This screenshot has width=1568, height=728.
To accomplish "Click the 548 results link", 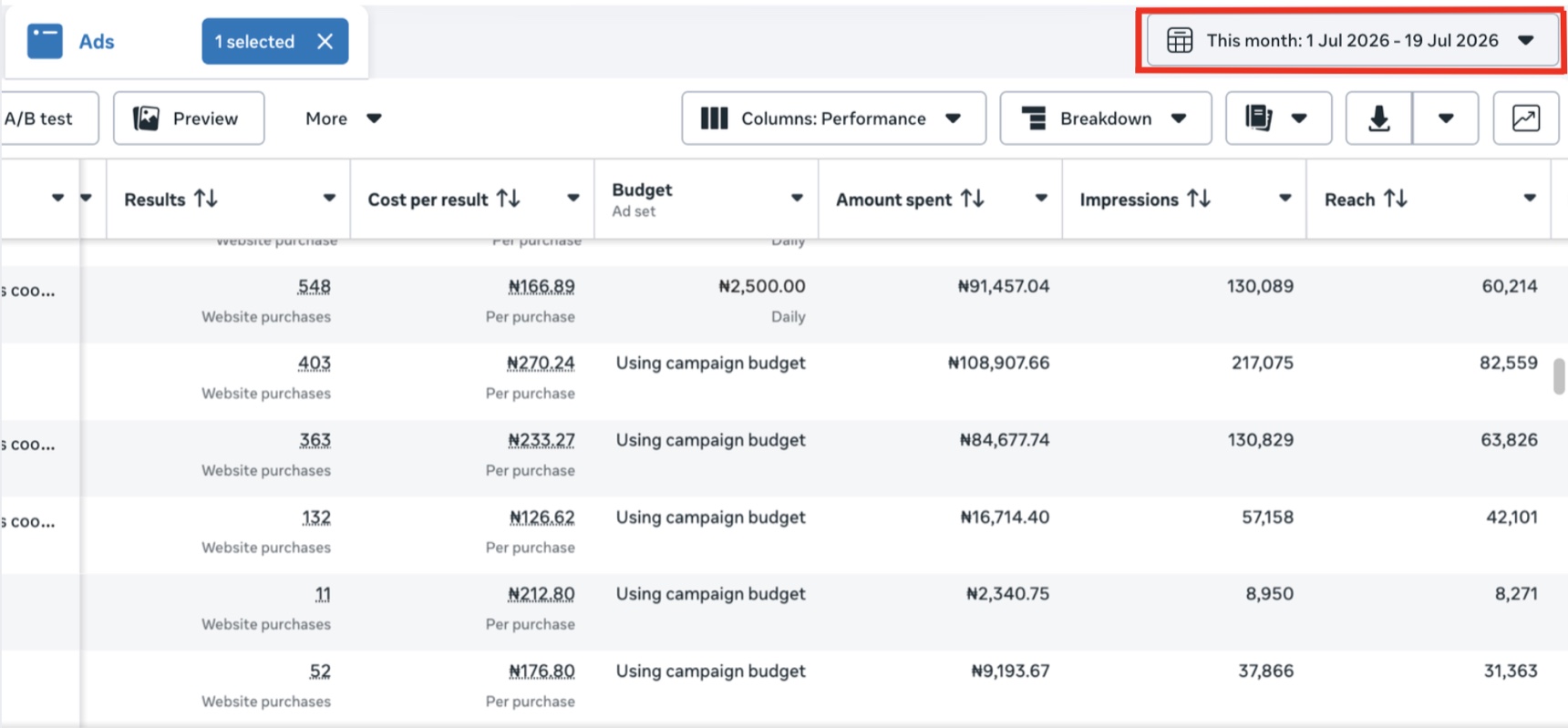I will [315, 286].
